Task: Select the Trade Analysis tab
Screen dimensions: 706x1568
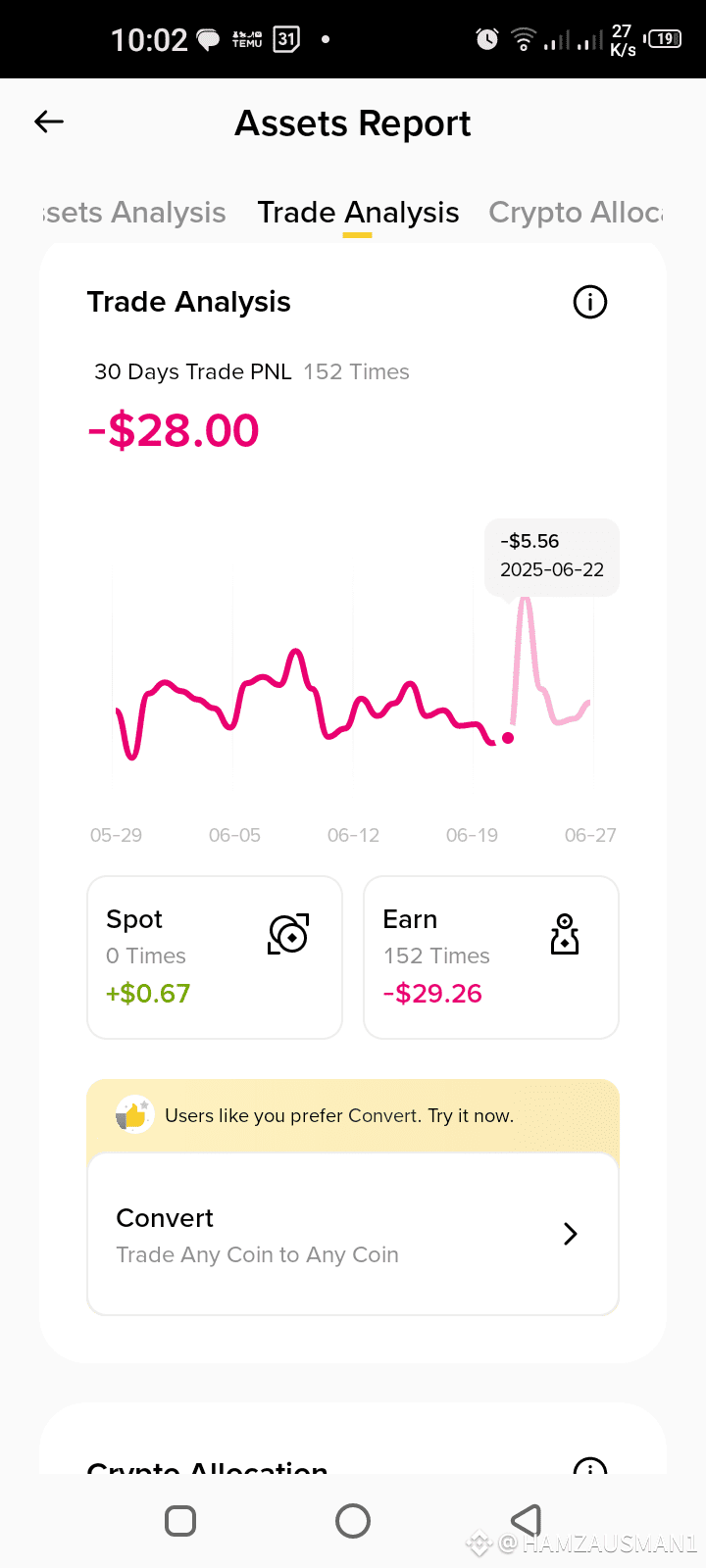Action: point(358,213)
